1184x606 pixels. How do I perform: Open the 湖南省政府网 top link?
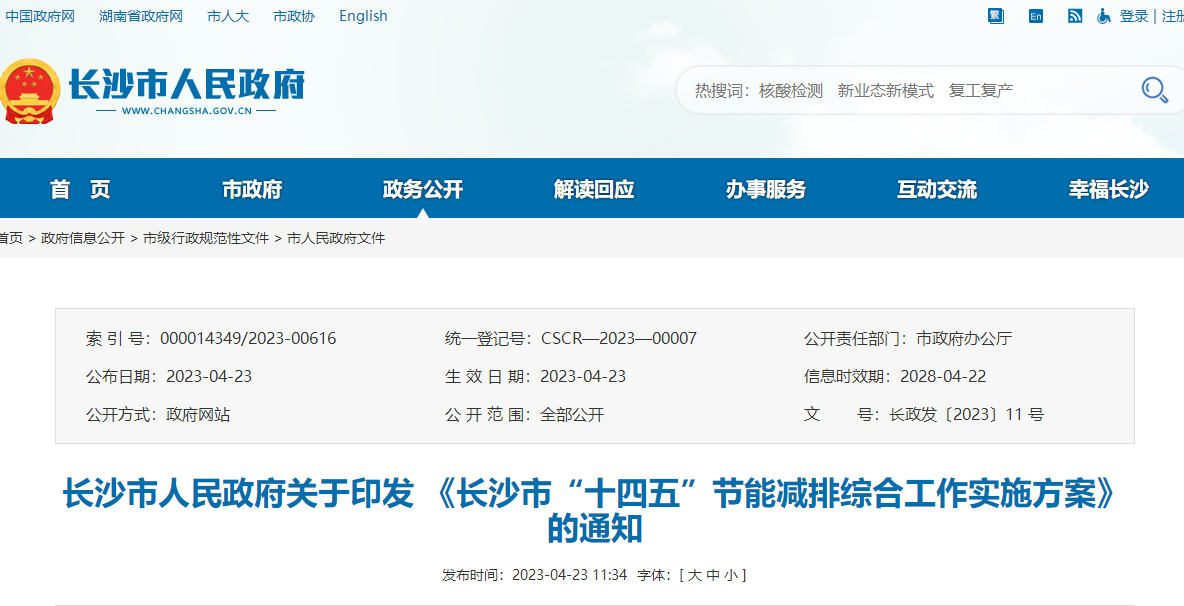(x=141, y=16)
